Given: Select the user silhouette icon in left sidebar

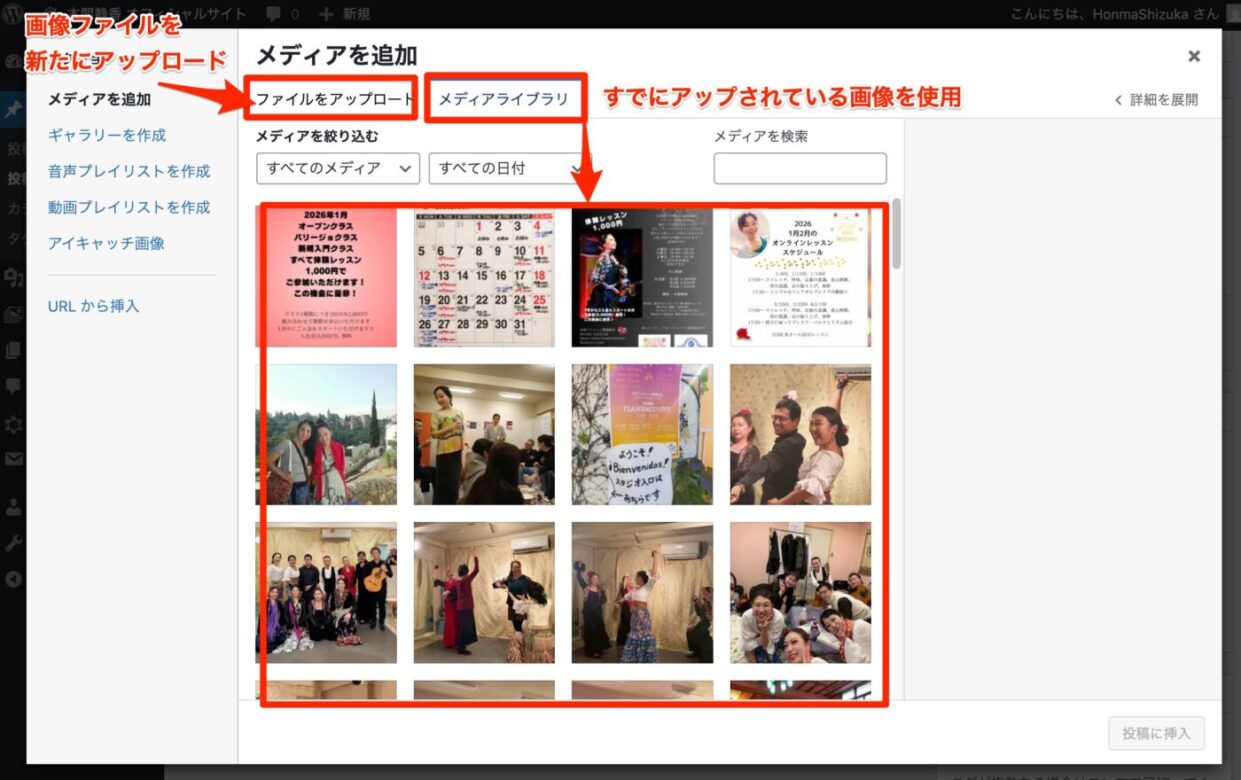Looking at the screenshot, I should (x=13, y=506).
